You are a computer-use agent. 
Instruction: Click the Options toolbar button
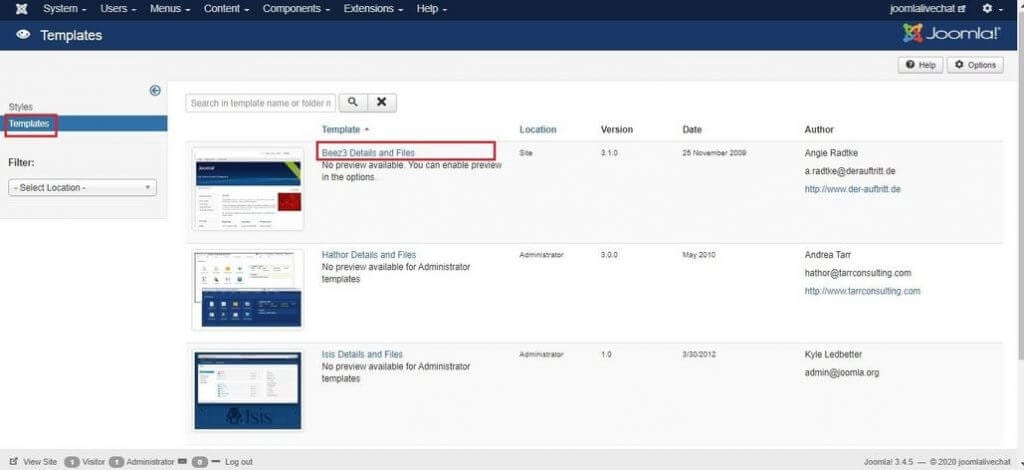click(975, 65)
